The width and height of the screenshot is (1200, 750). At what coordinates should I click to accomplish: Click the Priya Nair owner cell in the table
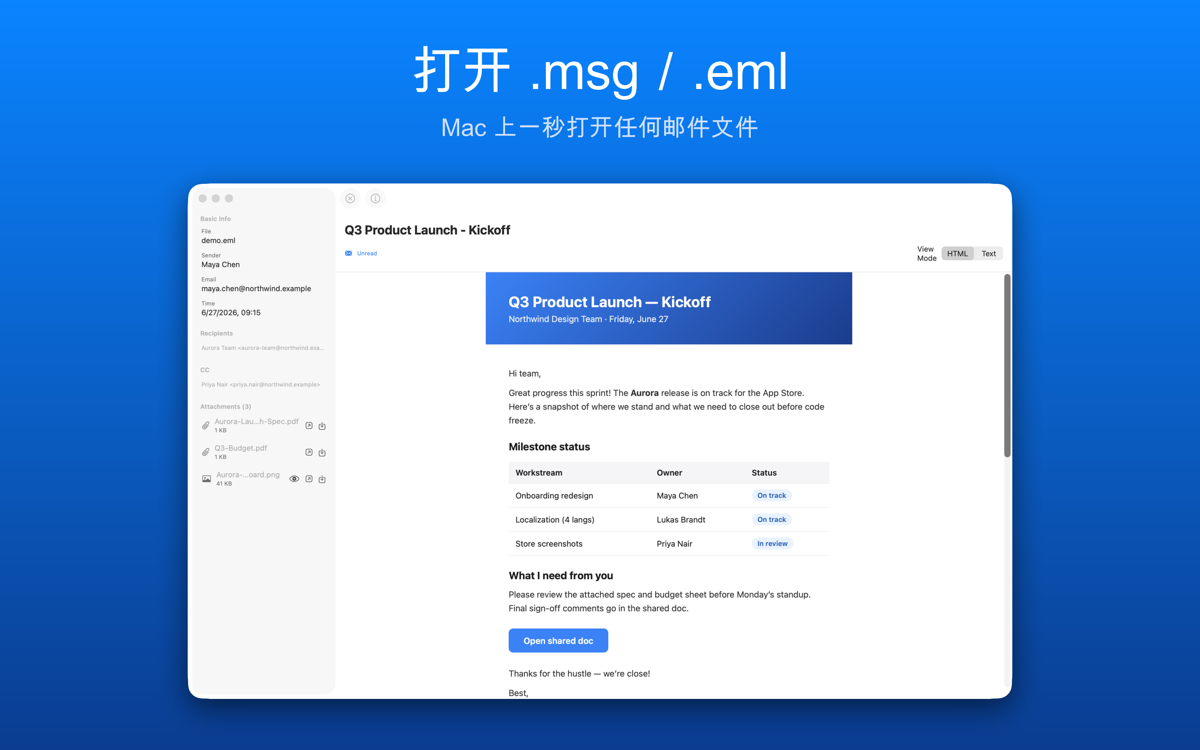coord(675,543)
